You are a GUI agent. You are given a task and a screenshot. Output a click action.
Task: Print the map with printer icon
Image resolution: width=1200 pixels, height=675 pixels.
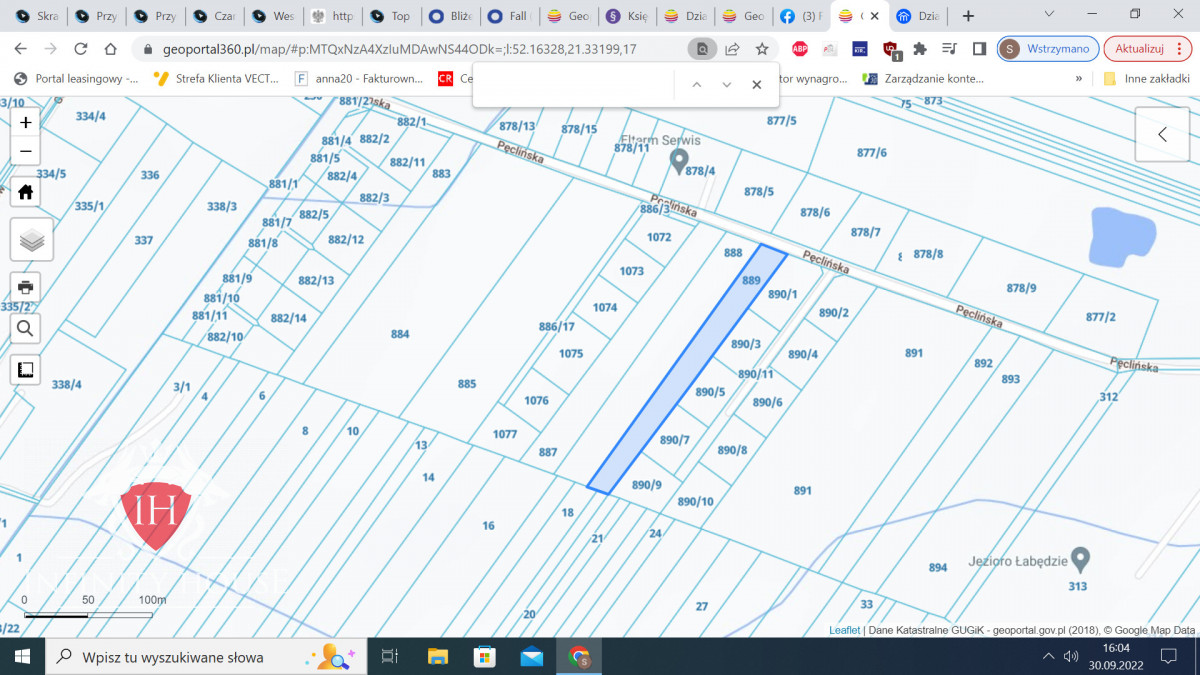pyautogui.click(x=26, y=286)
